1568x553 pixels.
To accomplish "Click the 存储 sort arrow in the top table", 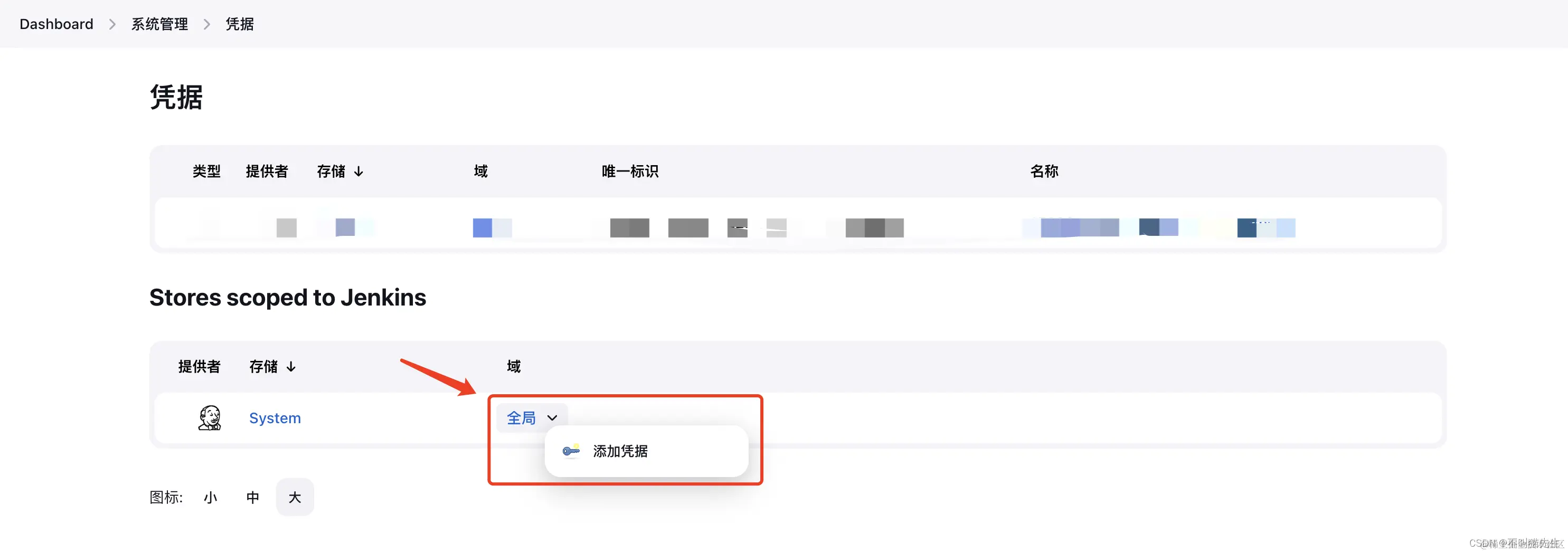I will tap(360, 171).
